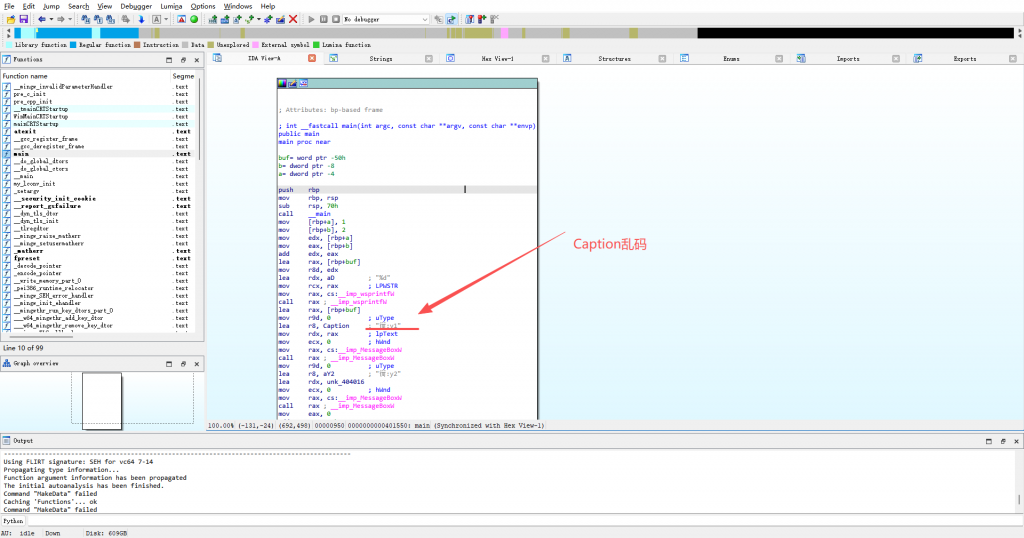This screenshot has width=1024, height=538.
Task: Open the Debugger menu
Action: (x=136, y=6)
